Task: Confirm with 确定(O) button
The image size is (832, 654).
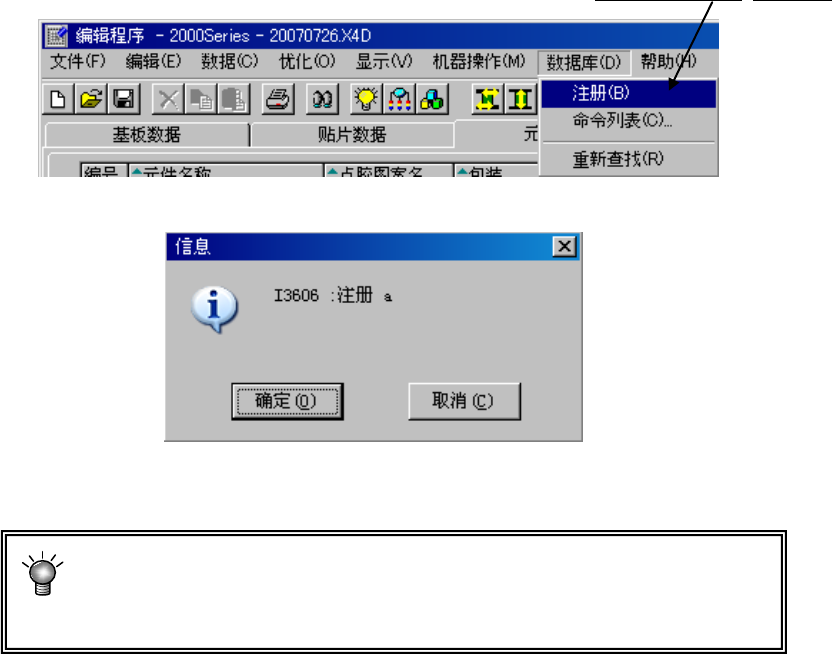Action: [287, 402]
